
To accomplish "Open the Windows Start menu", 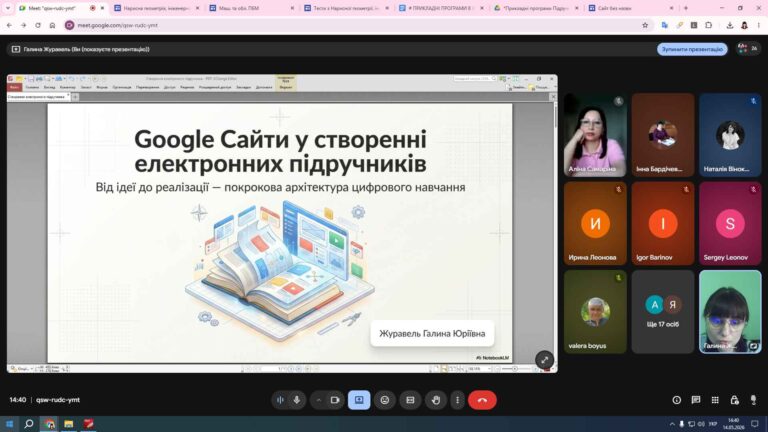I will (9, 424).
